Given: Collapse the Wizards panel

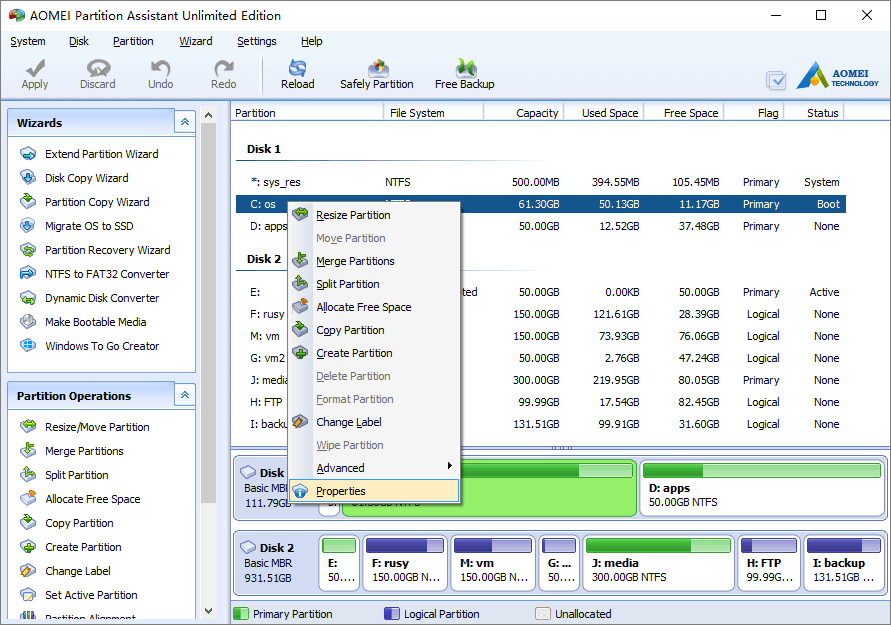Looking at the screenshot, I should click(185, 122).
